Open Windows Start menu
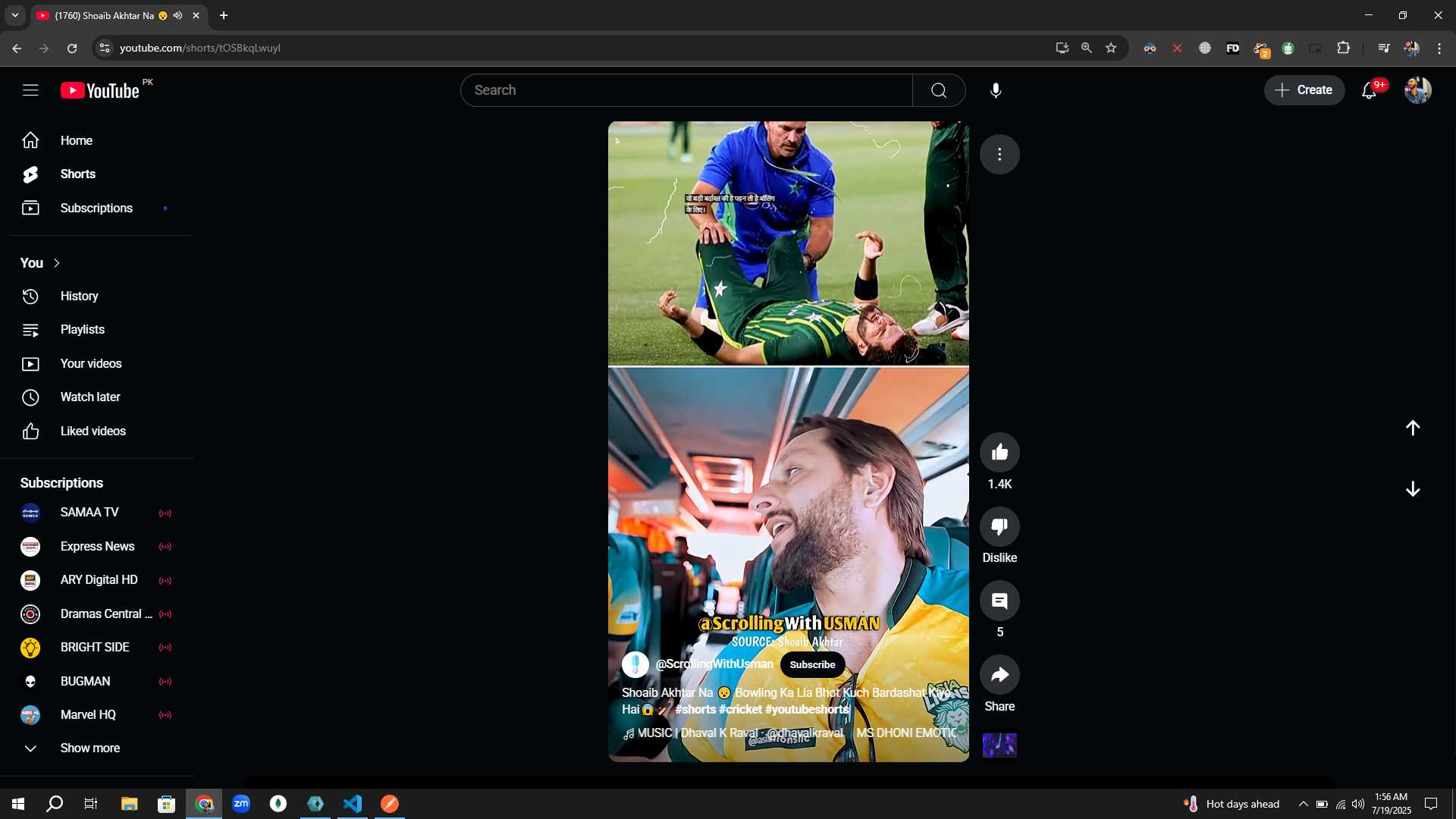The height and width of the screenshot is (819, 1456). click(18, 804)
